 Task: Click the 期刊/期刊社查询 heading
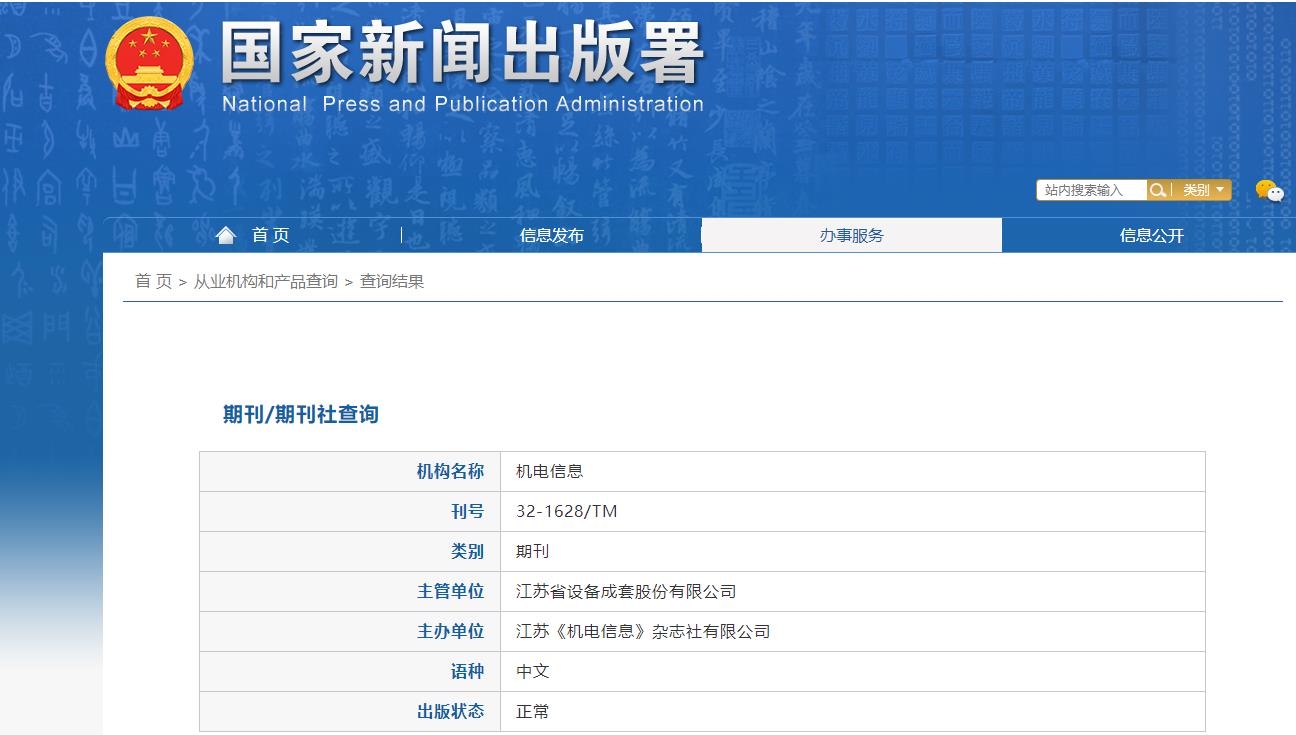(x=300, y=414)
